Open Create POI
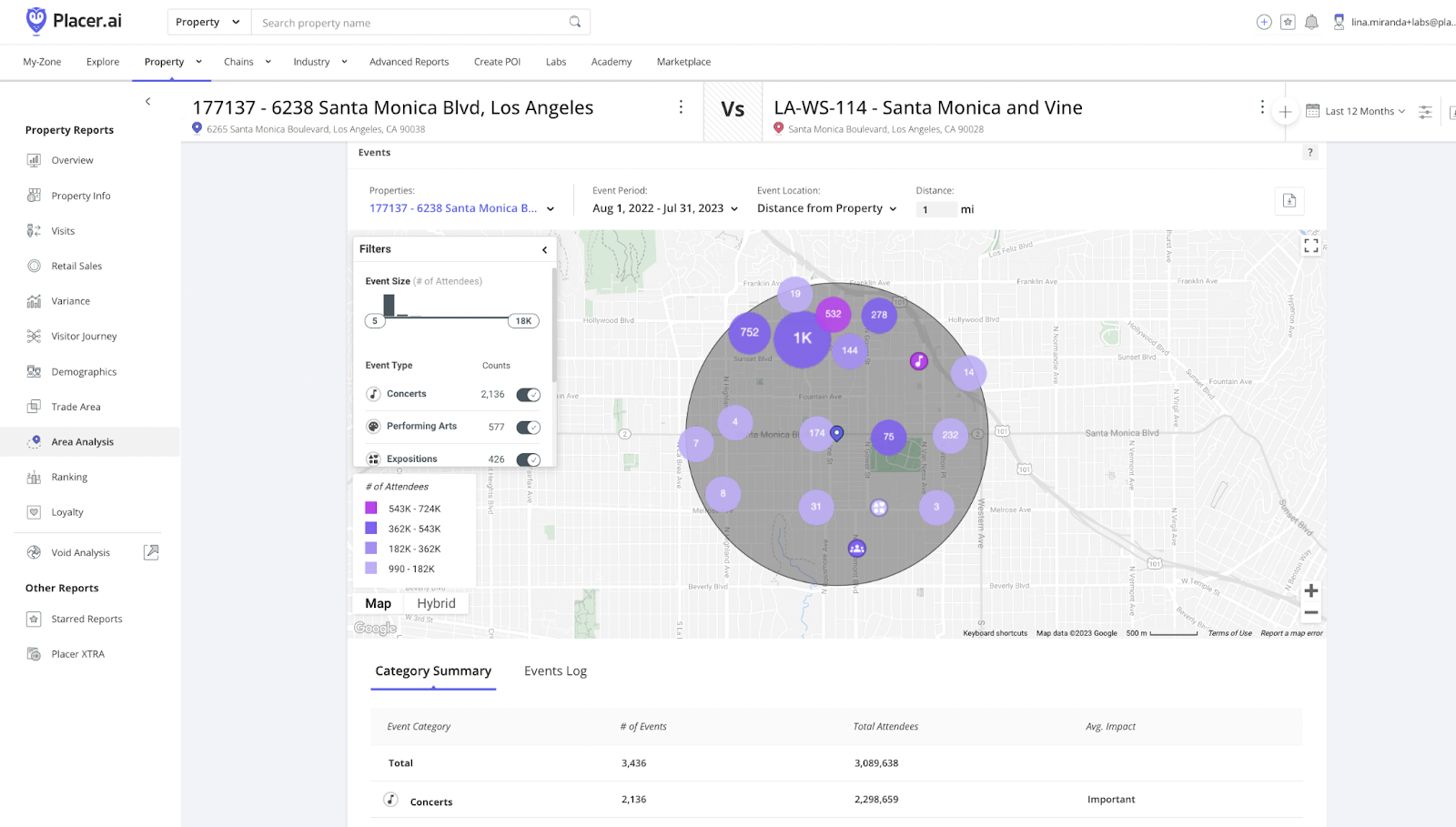This screenshot has width=1456, height=827. 497,62
